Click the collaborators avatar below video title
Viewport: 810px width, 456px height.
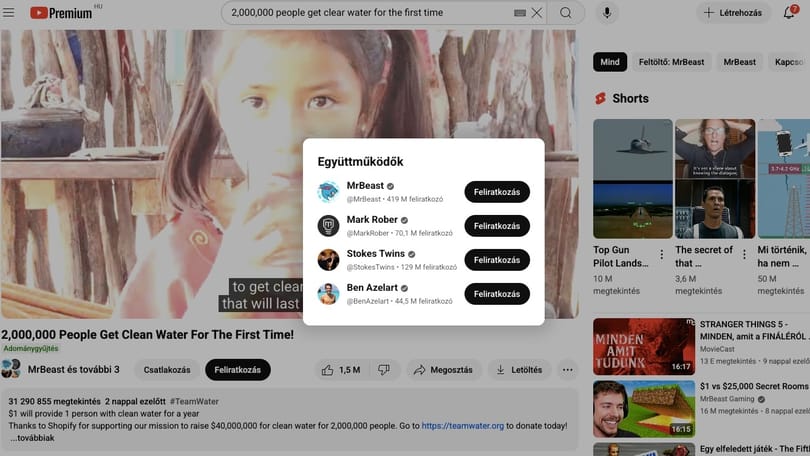pyautogui.click(x=11, y=369)
